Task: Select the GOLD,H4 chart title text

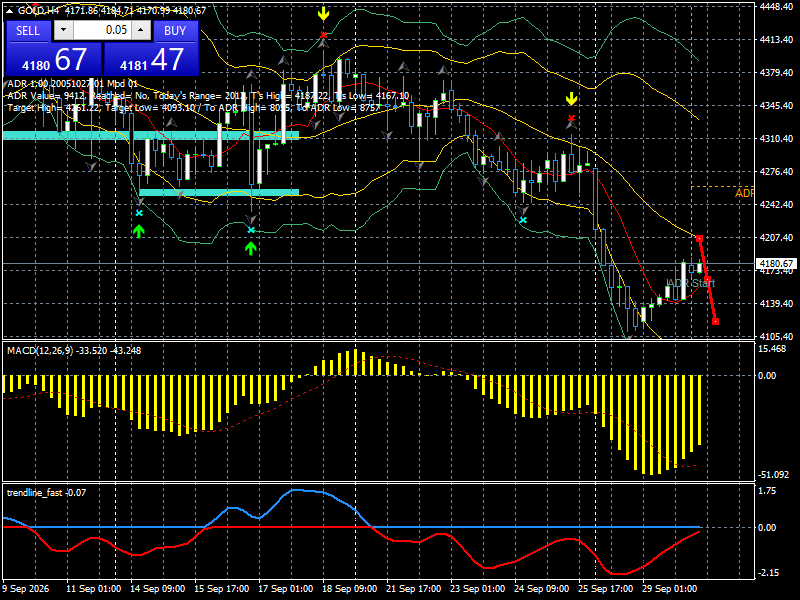Action: tap(39, 10)
